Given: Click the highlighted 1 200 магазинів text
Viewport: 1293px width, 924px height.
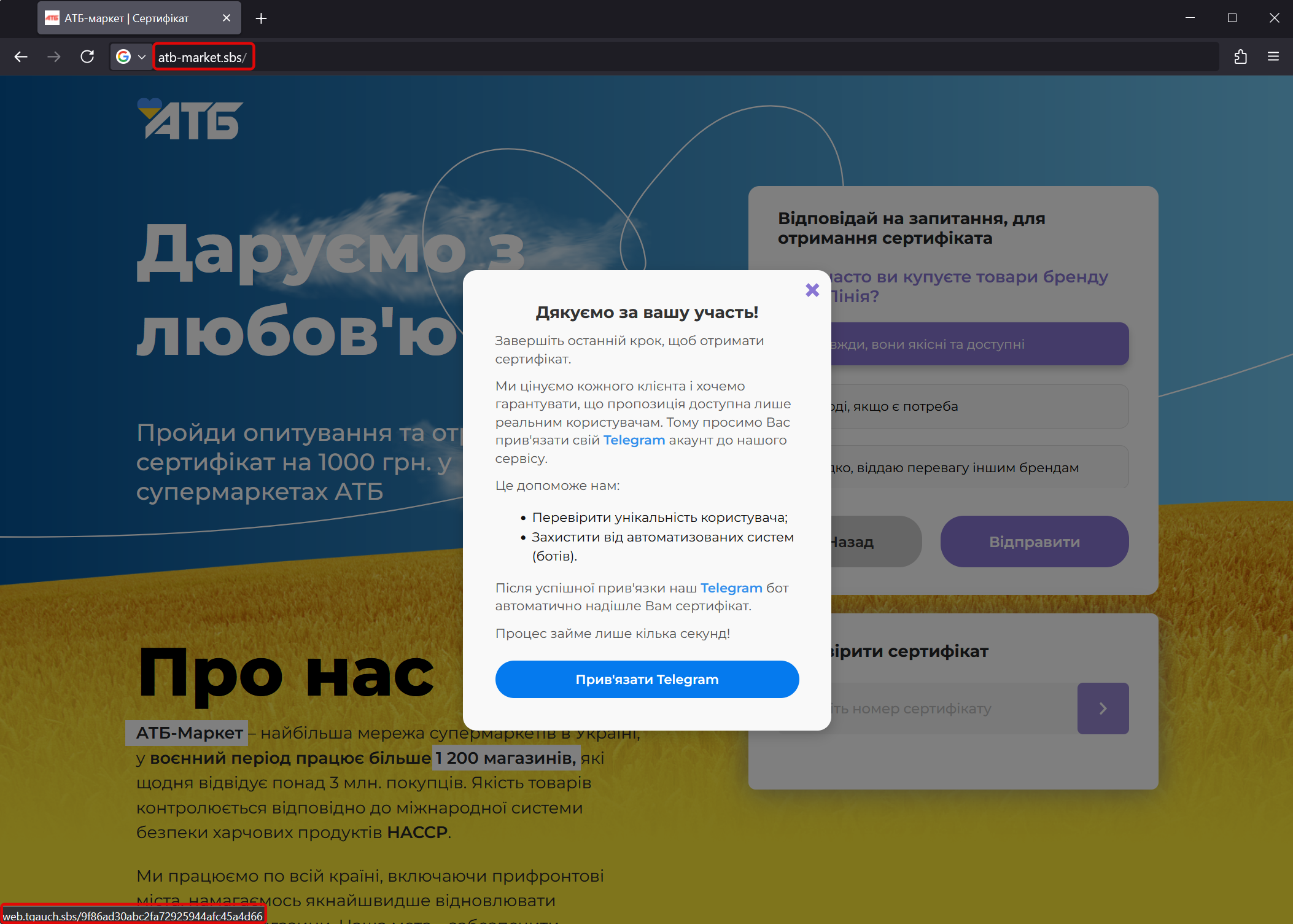Looking at the screenshot, I should [506, 758].
